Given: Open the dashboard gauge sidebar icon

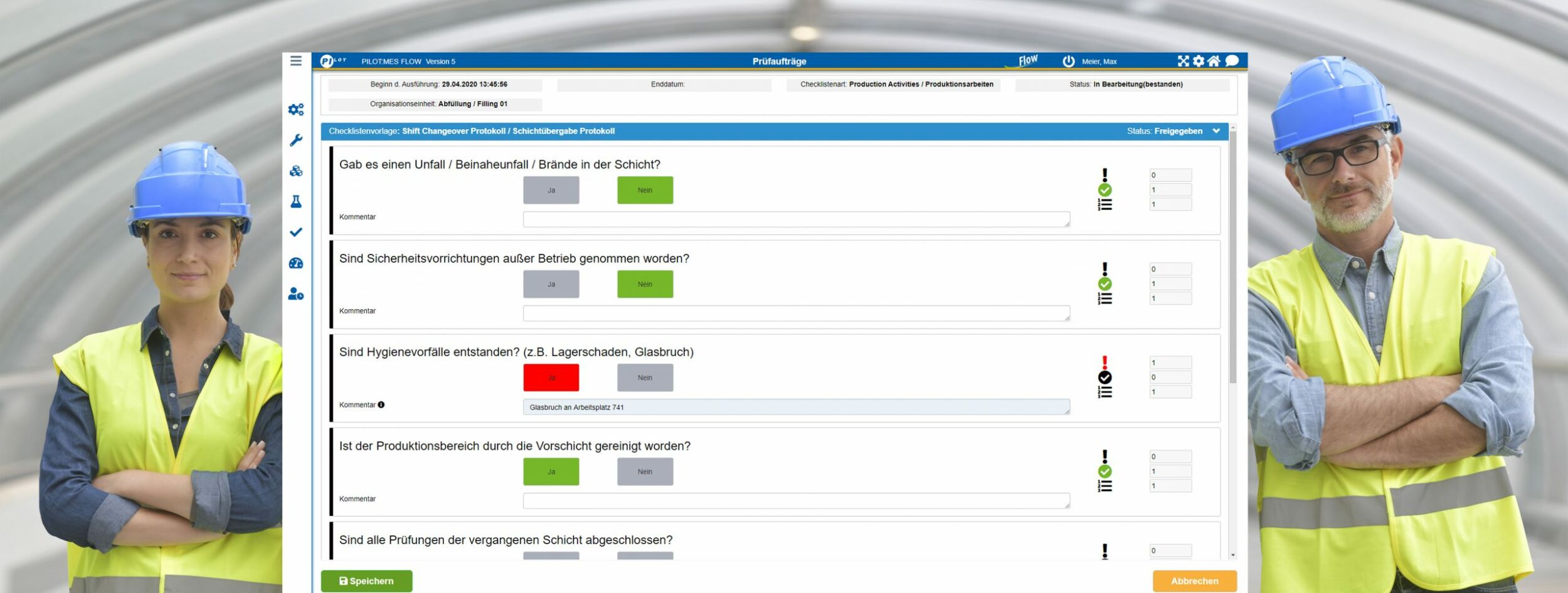Looking at the screenshot, I should (x=296, y=263).
